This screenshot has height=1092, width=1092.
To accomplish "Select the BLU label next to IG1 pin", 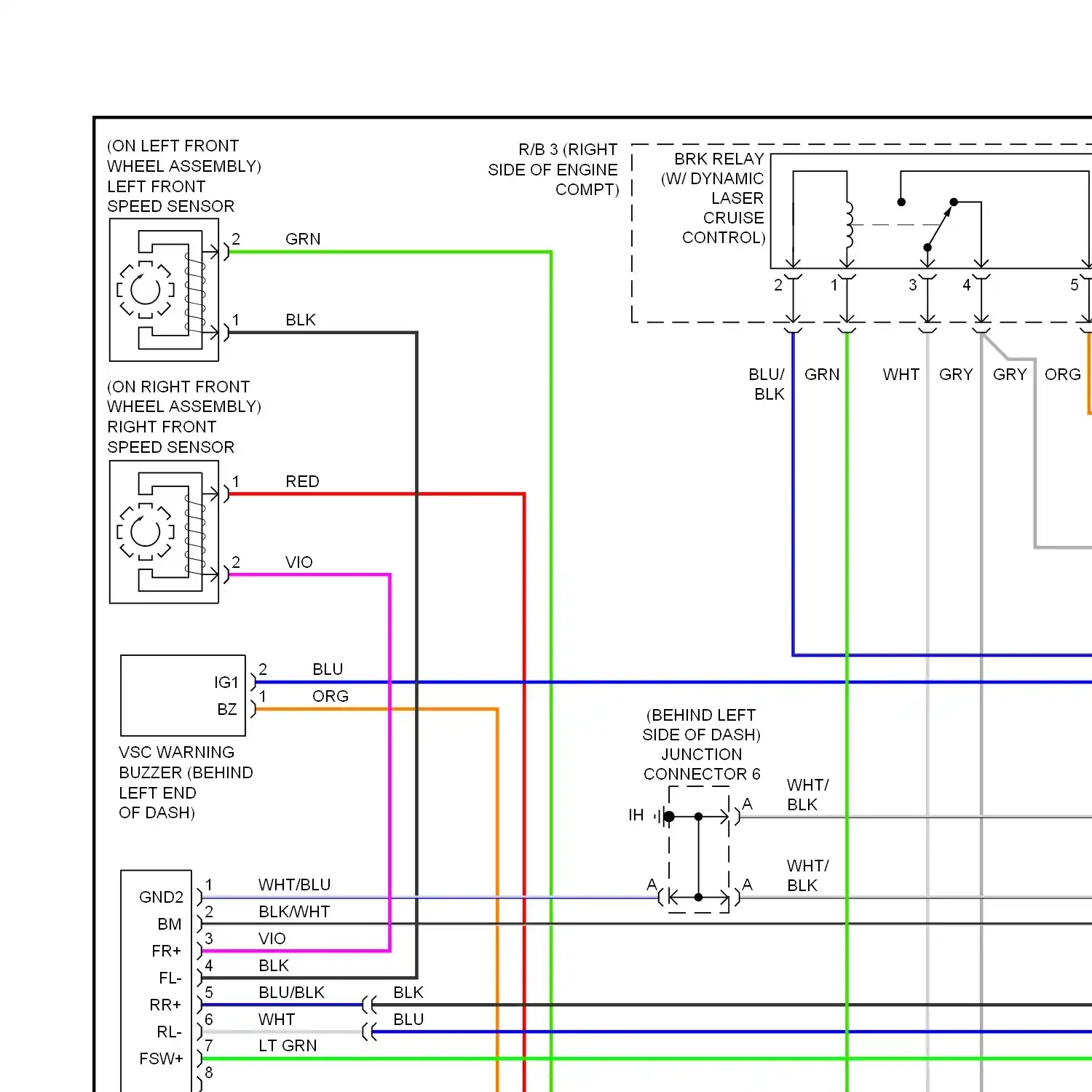I will coord(328,669).
